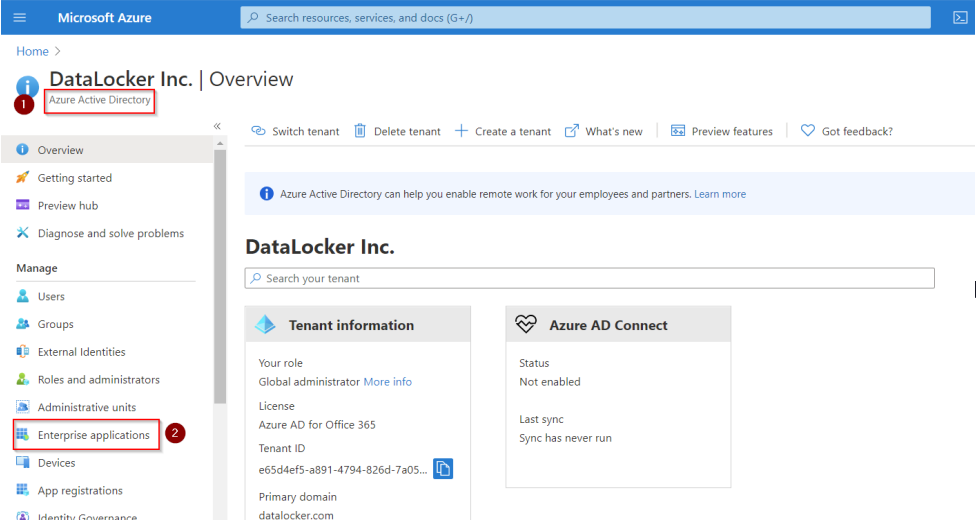The image size is (976, 525).
Task: Click the Home breadcrumb link
Action: pos(32,51)
